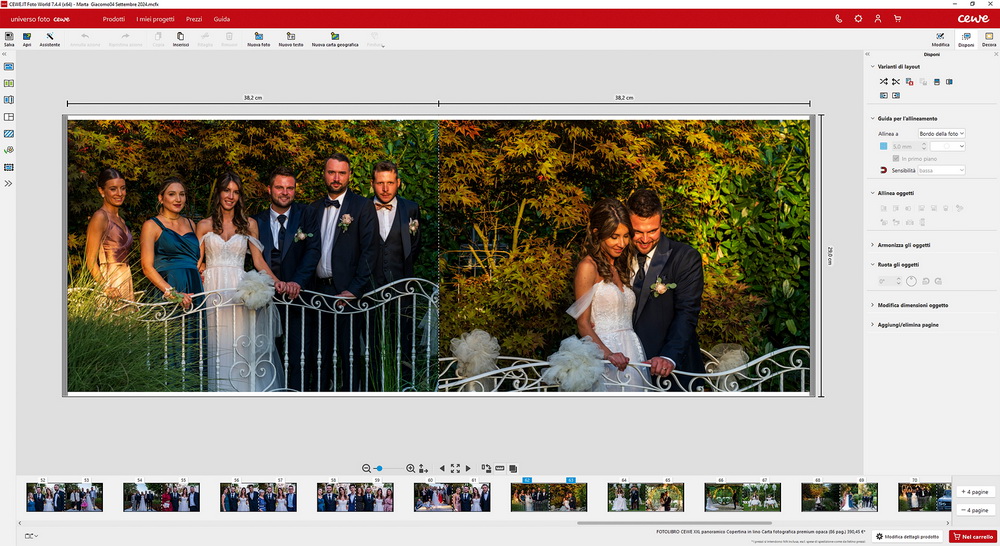The width and height of the screenshot is (1000, 546).
Task: Open the guide line style dropdown
Action: (x=948, y=146)
